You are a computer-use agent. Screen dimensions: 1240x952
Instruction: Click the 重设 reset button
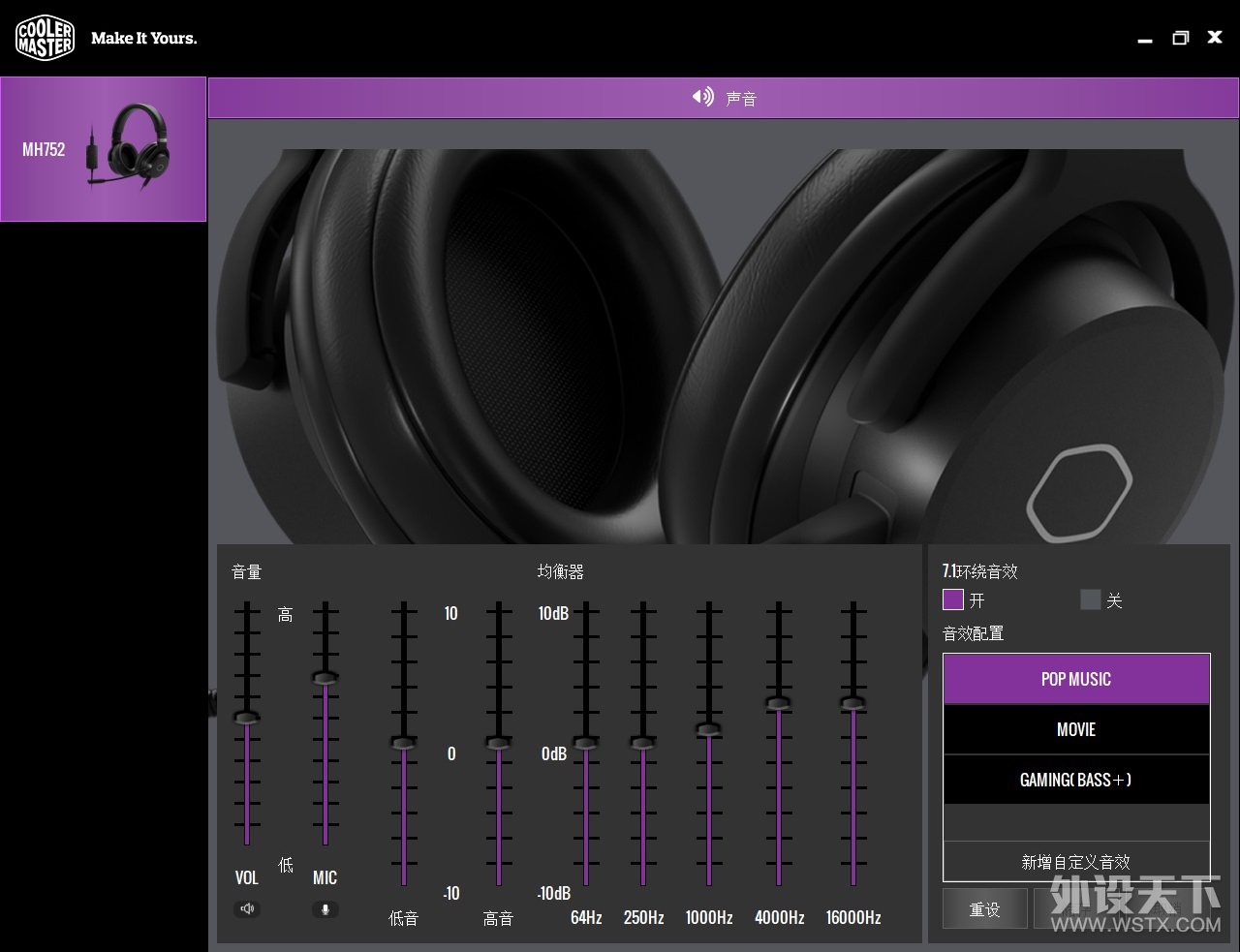pos(984,909)
